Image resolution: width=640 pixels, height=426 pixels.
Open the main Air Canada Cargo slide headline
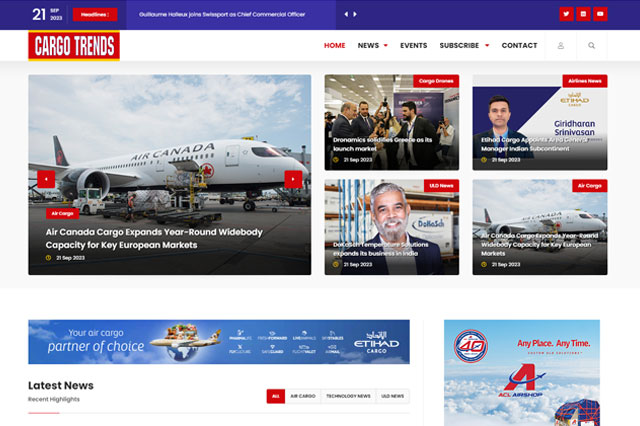[x=154, y=238]
